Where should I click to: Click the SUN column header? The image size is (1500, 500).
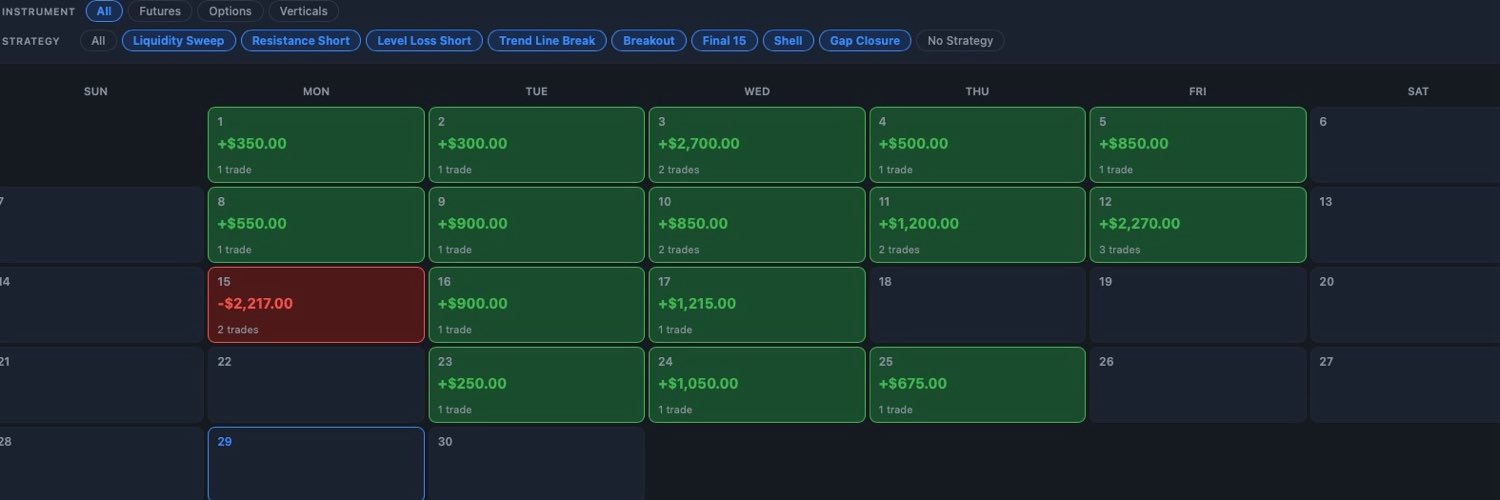[x=96, y=92]
